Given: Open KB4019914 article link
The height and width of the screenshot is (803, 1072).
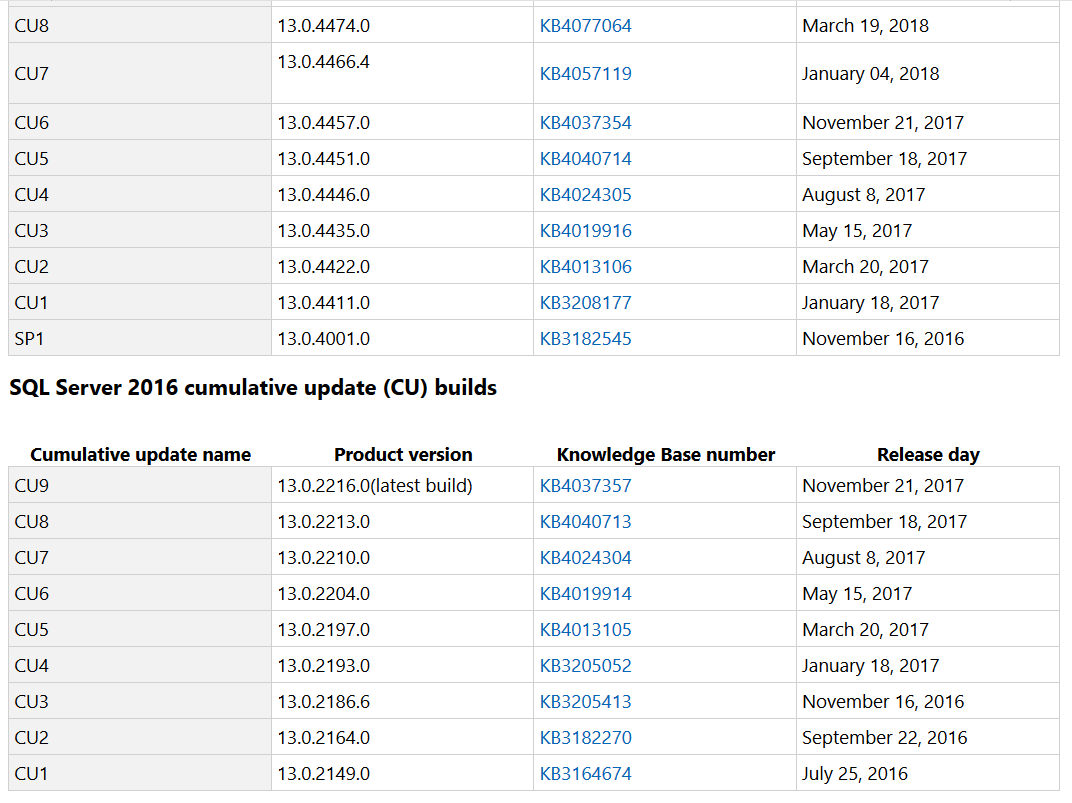Looking at the screenshot, I should pos(586,594).
